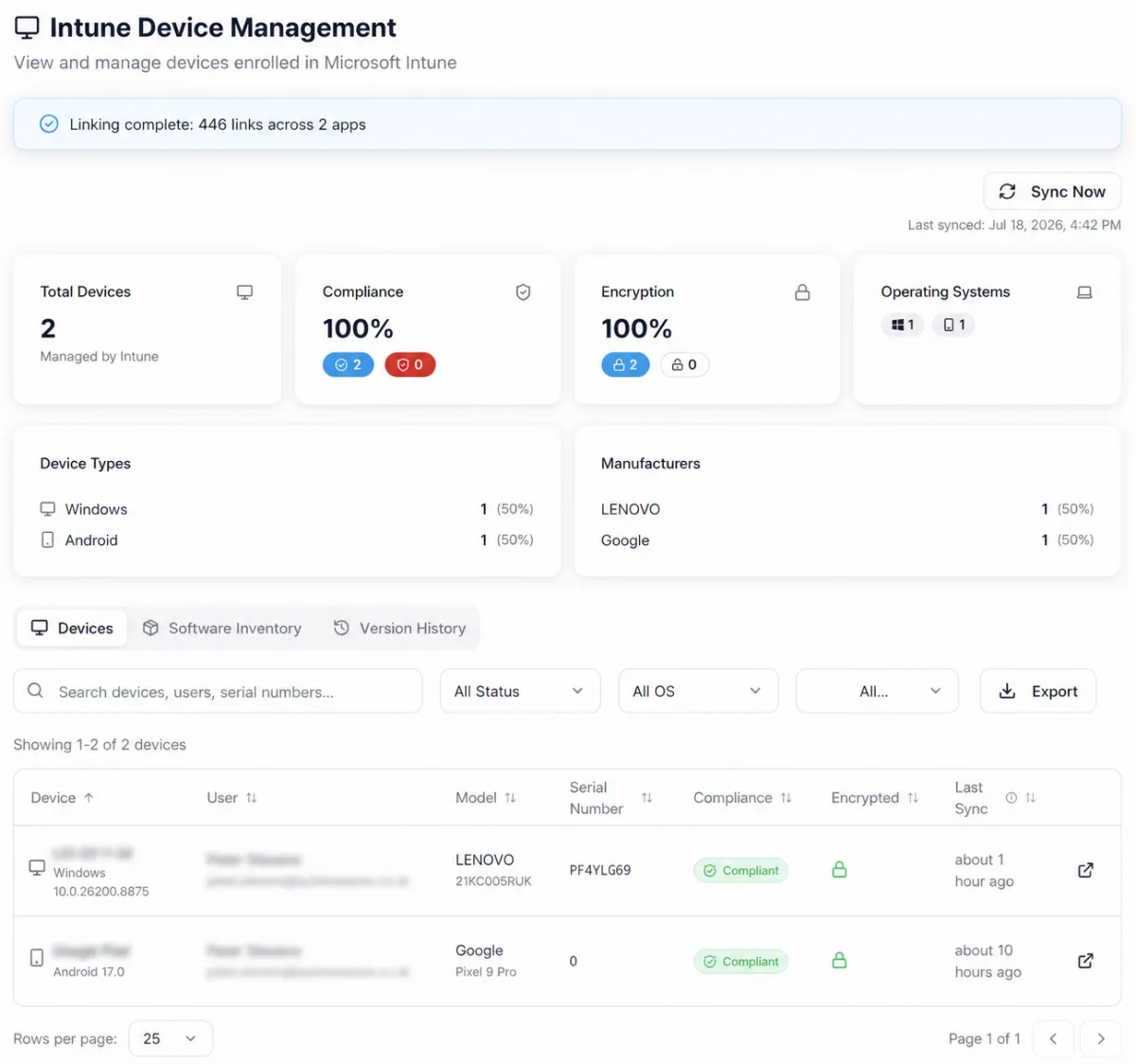Image resolution: width=1136 pixels, height=1064 pixels.
Task: Sort by Serial Number column arrows
Action: click(x=647, y=798)
